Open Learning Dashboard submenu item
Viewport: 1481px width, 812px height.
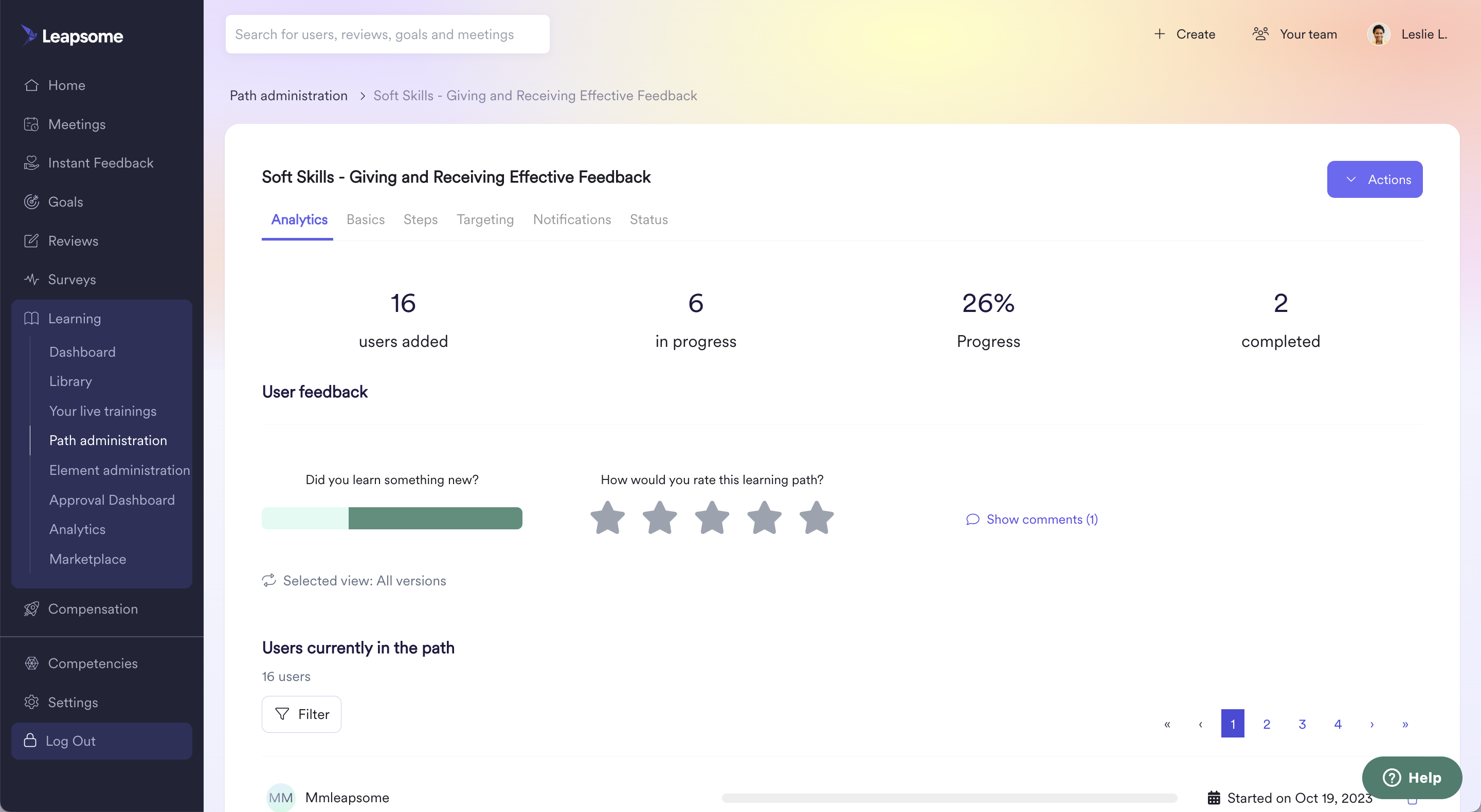click(82, 352)
